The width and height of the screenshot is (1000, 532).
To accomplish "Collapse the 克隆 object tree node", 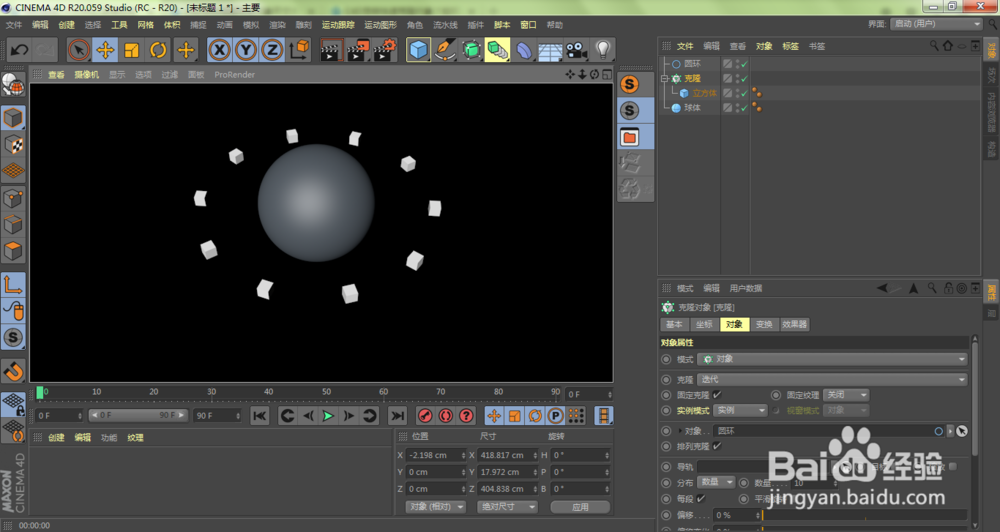I will pyautogui.click(x=664, y=78).
